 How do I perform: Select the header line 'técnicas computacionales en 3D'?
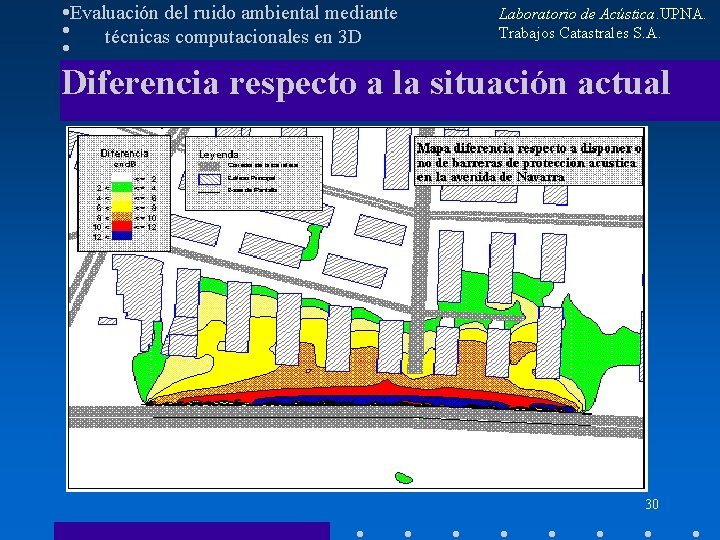233,37
